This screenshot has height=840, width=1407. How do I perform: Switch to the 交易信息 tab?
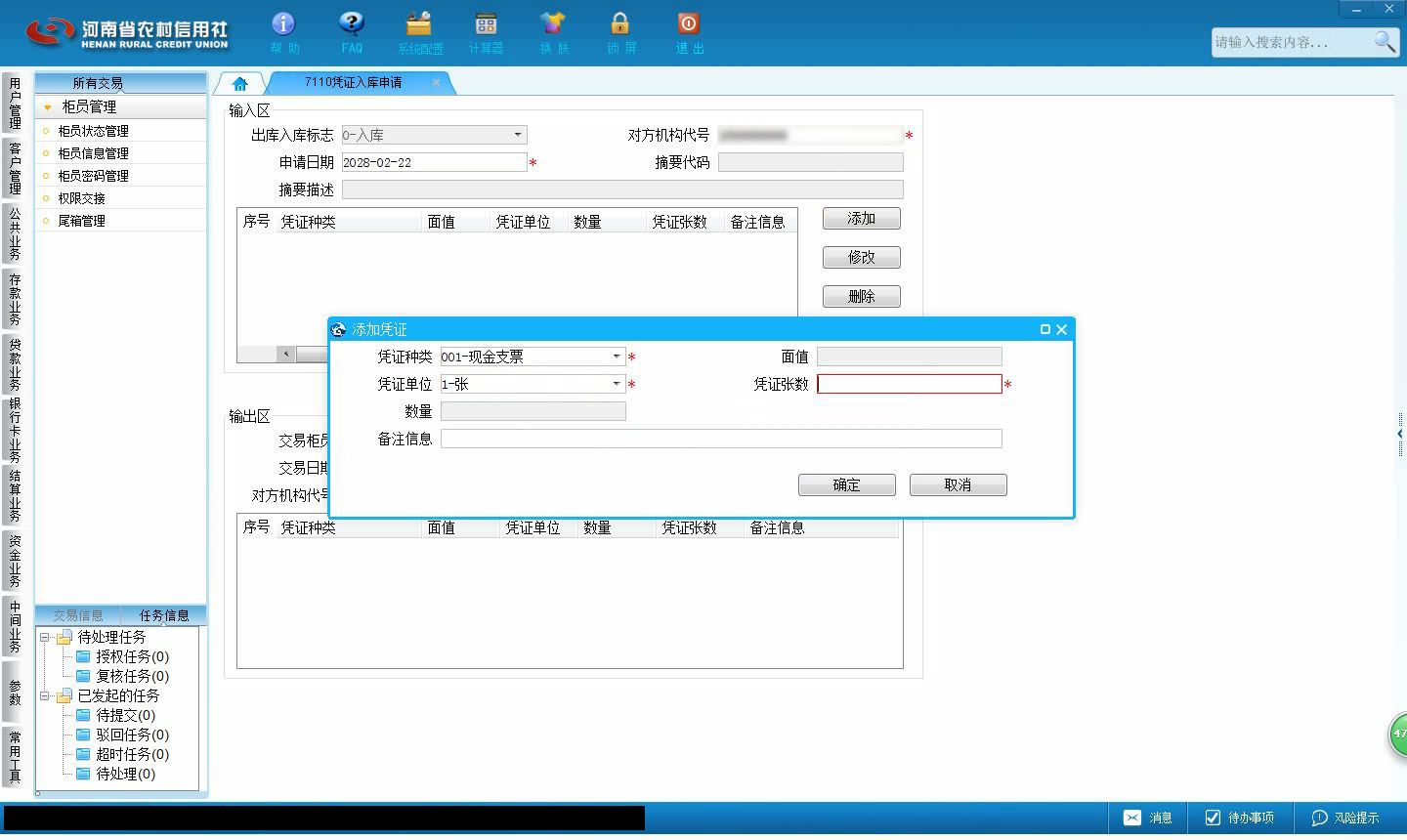[x=78, y=615]
